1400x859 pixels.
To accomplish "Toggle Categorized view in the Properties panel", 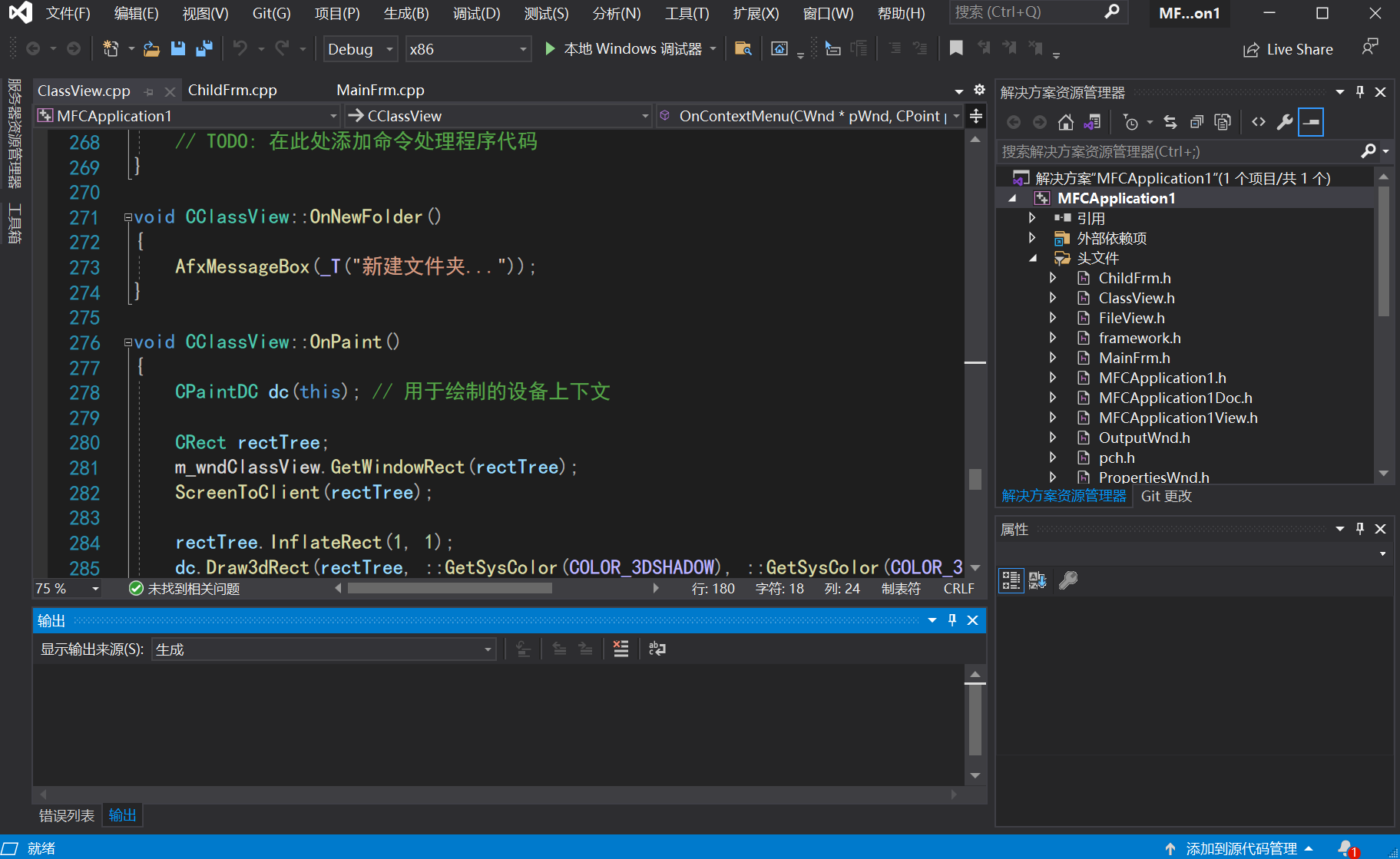I will [x=1011, y=580].
